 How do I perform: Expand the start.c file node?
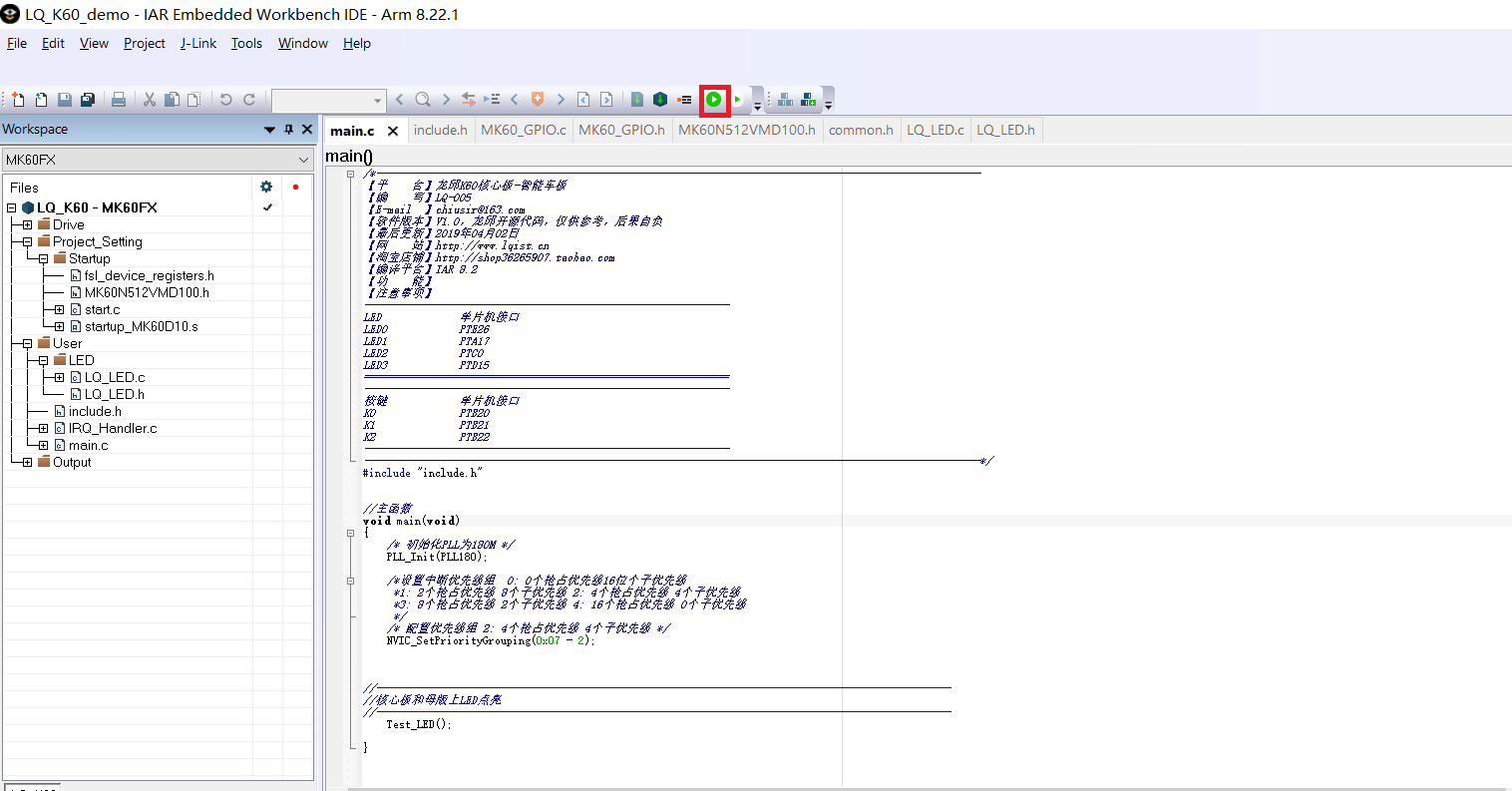click(59, 309)
